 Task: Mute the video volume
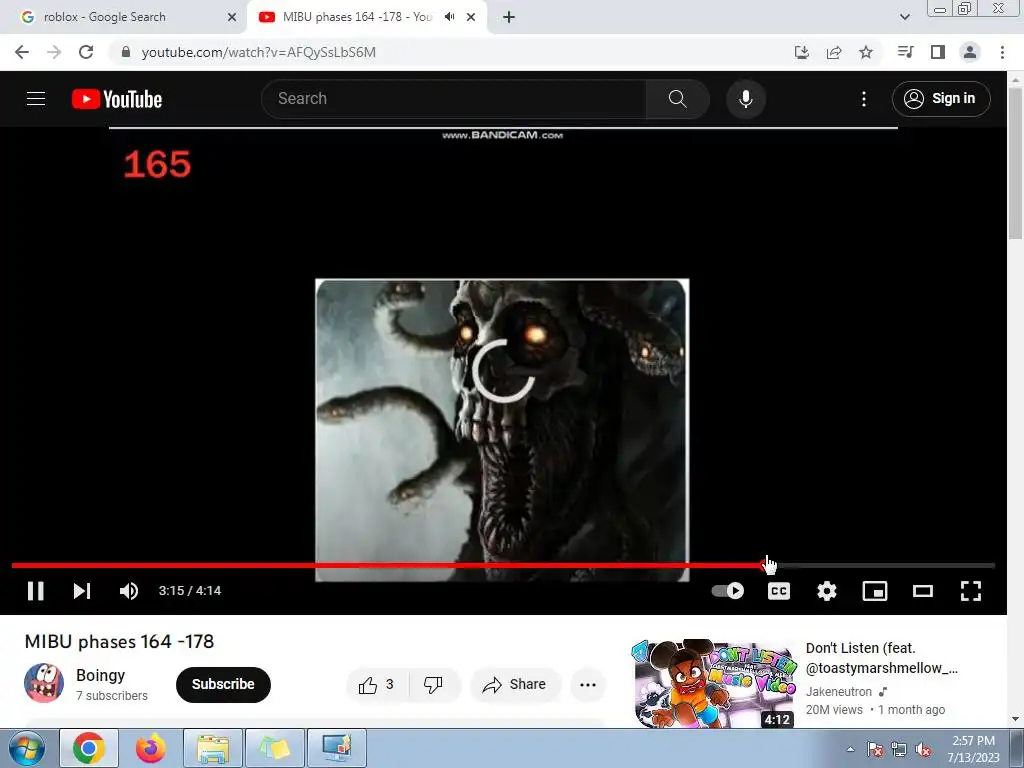pyautogui.click(x=129, y=591)
